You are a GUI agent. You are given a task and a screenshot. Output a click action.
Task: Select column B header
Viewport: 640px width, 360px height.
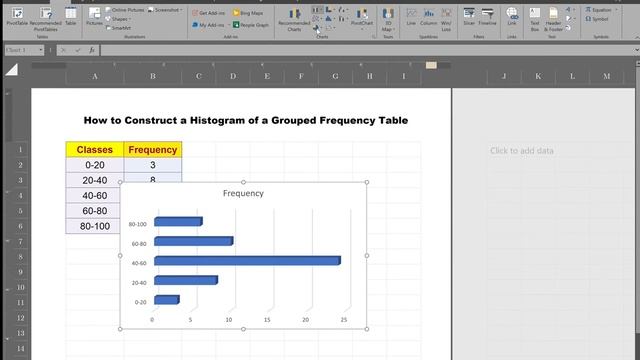click(153, 76)
